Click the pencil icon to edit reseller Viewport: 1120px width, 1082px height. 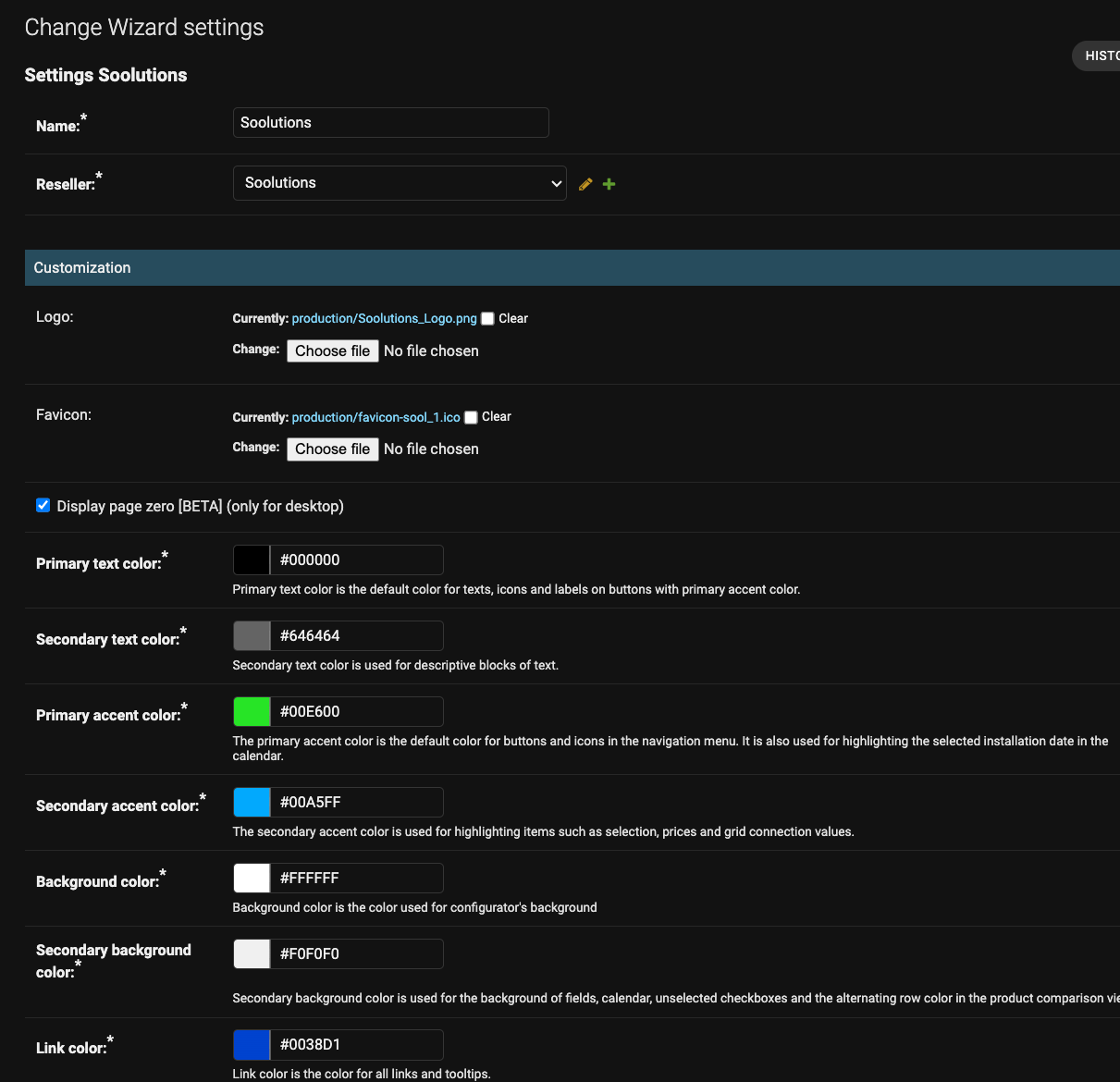point(585,184)
